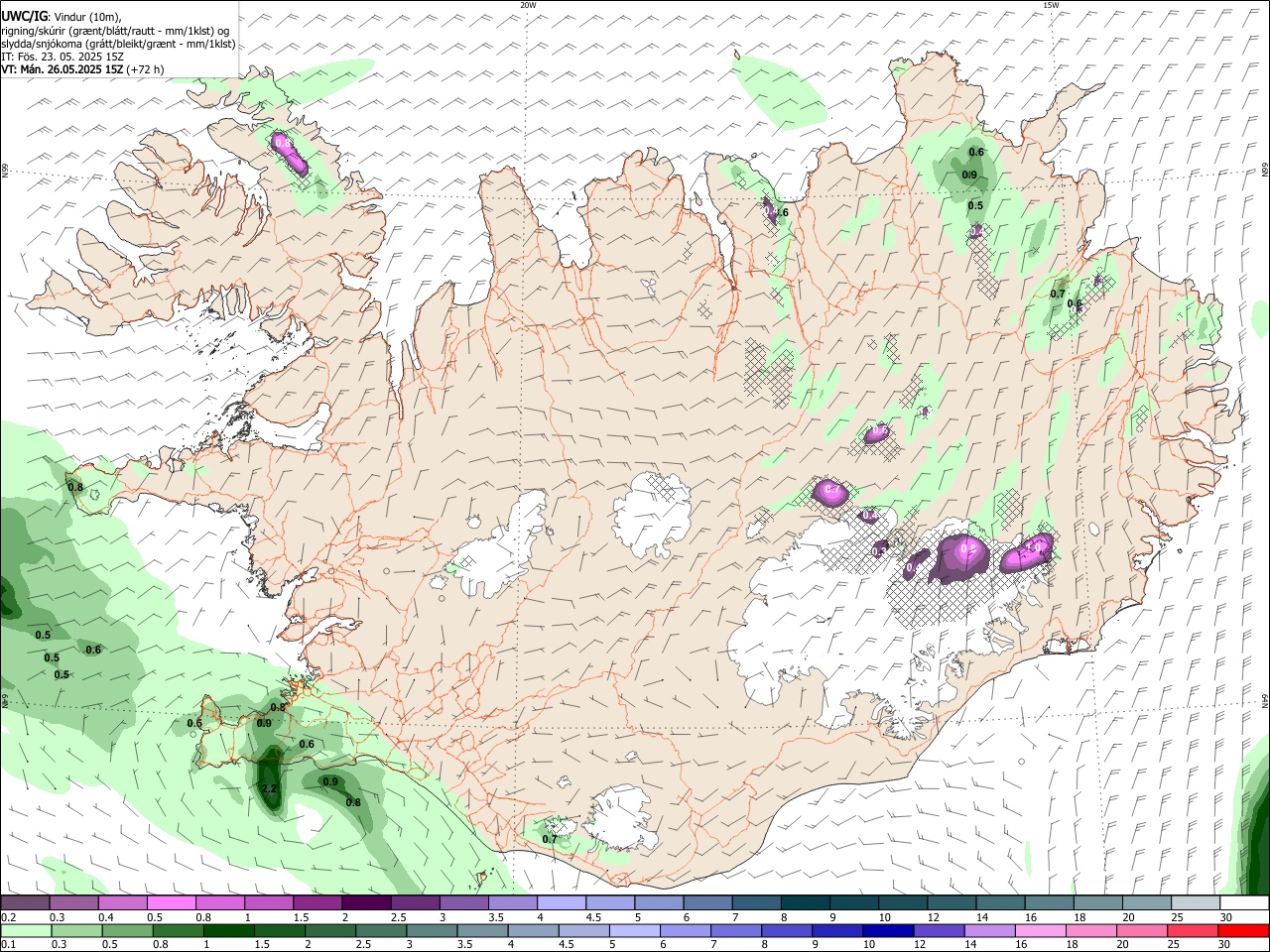This screenshot has height=952, width=1270.
Task: Select the lavender swatch labeled 14 in bottom row
Action: click(x=987, y=931)
